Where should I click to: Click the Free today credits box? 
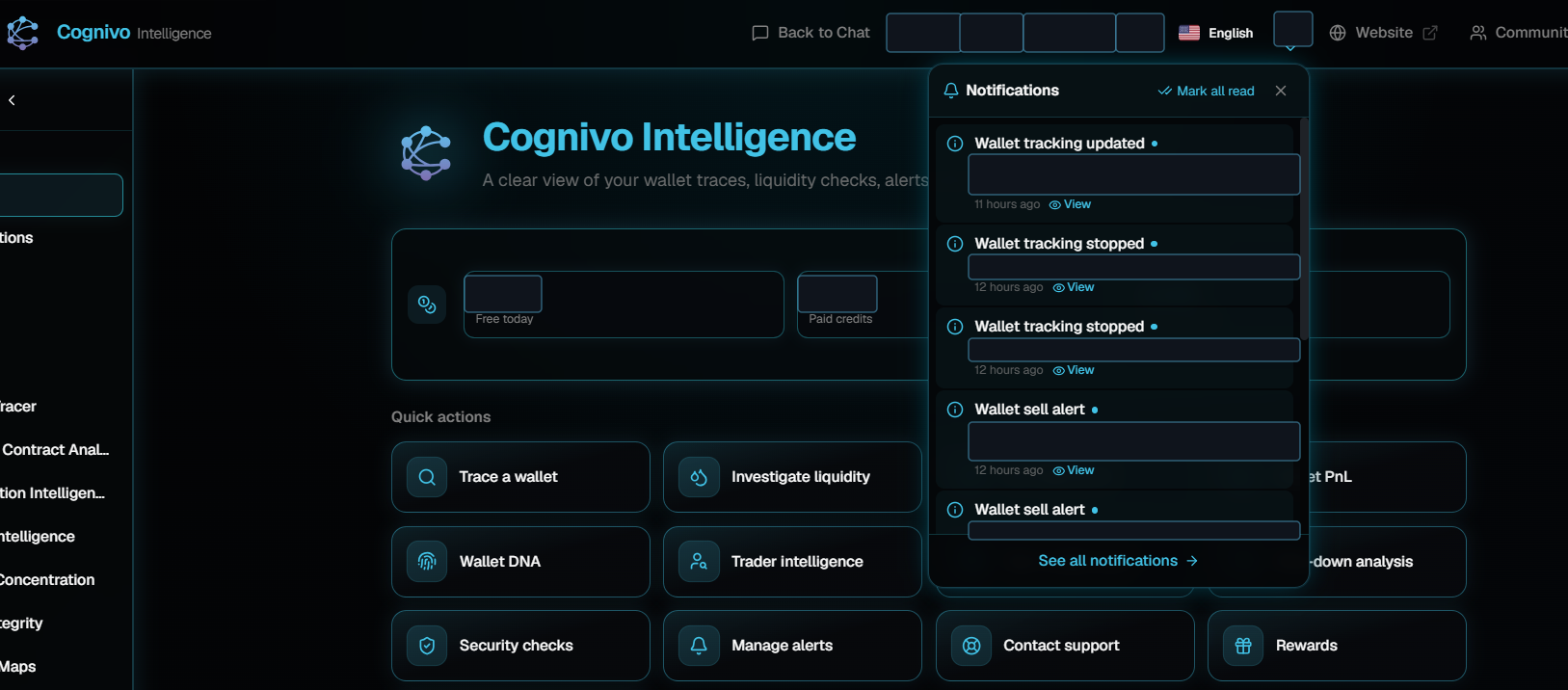pos(624,305)
